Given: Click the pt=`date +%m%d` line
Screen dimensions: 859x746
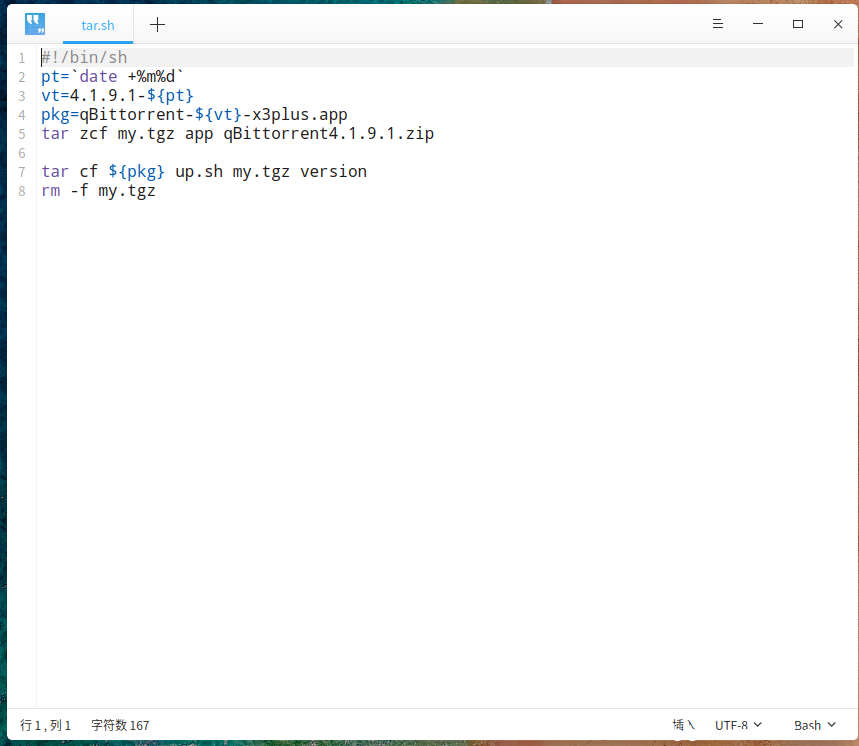Looking at the screenshot, I should (x=112, y=77).
